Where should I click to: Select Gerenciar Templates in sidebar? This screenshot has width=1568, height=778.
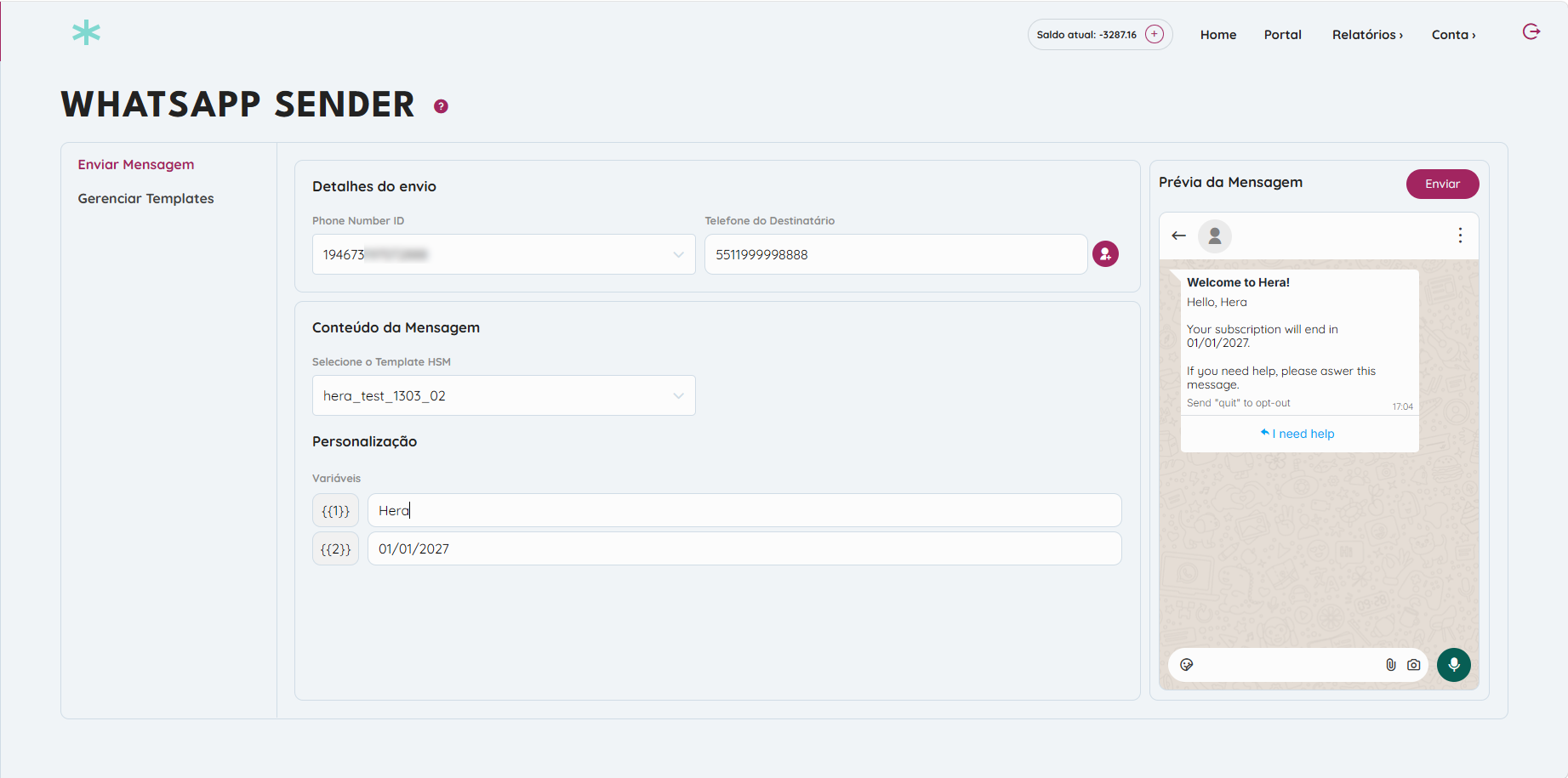(146, 198)
